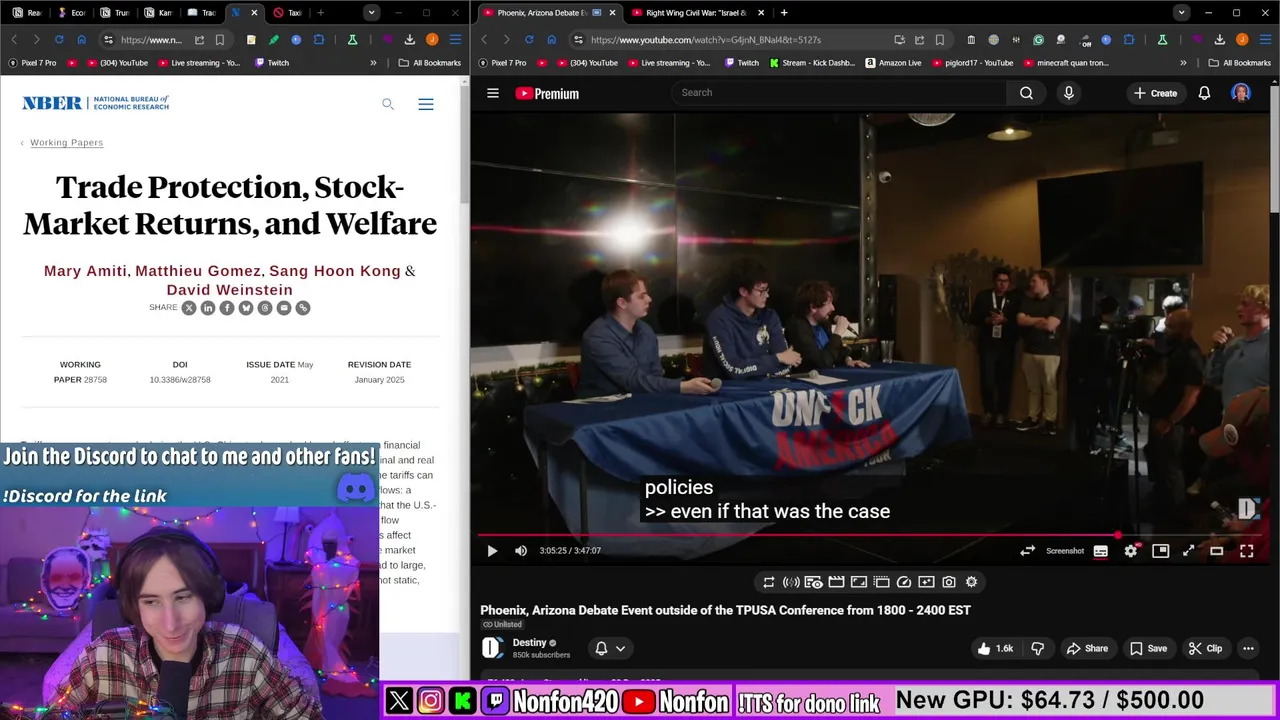Enter fullscreen on the YouTube video
Image resolution: width=1280 pixels, height=720 pixels.
pyautogui.click(x=1247, y=551)
